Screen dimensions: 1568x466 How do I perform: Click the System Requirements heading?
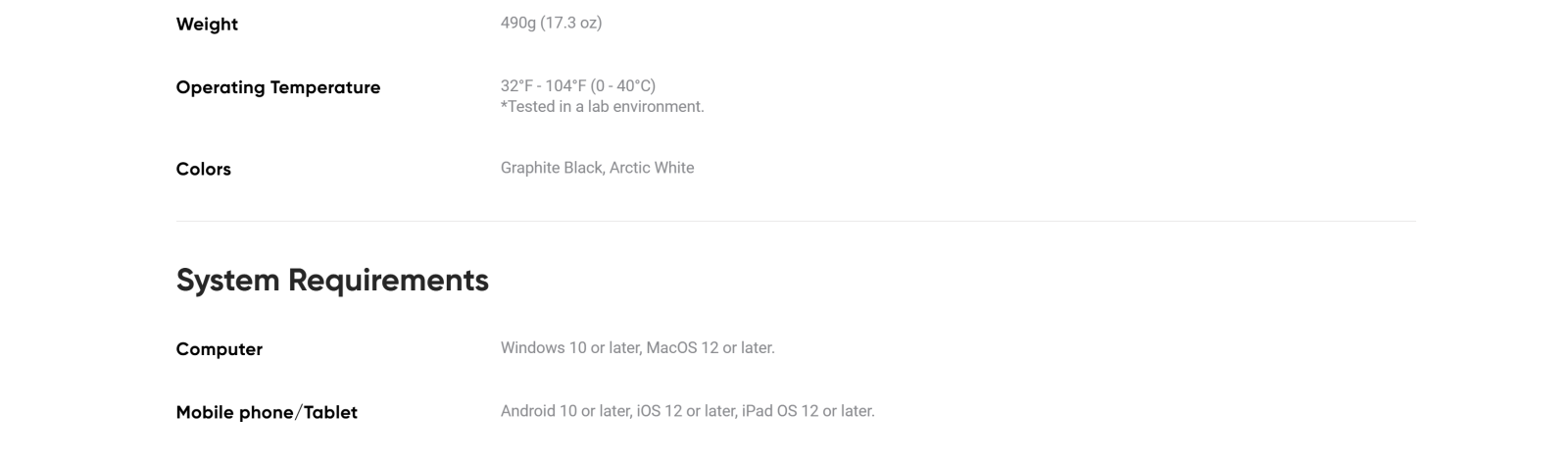tap(332, 281)
